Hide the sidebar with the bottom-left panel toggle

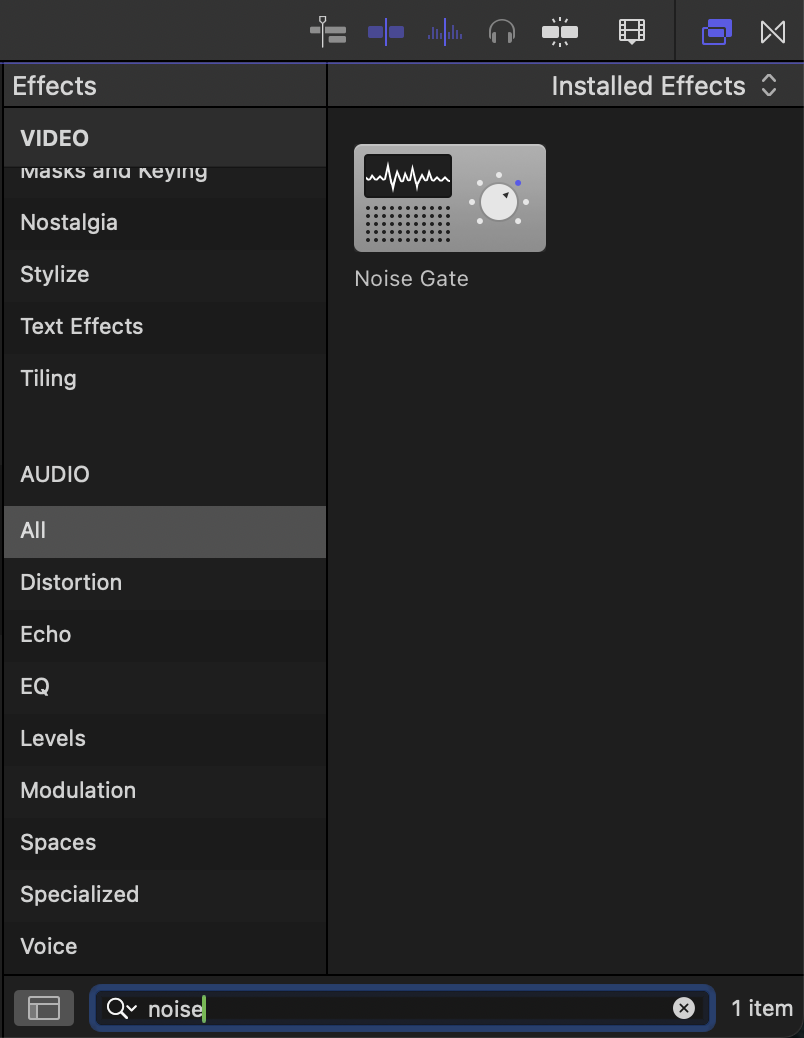coord(43,1008)
